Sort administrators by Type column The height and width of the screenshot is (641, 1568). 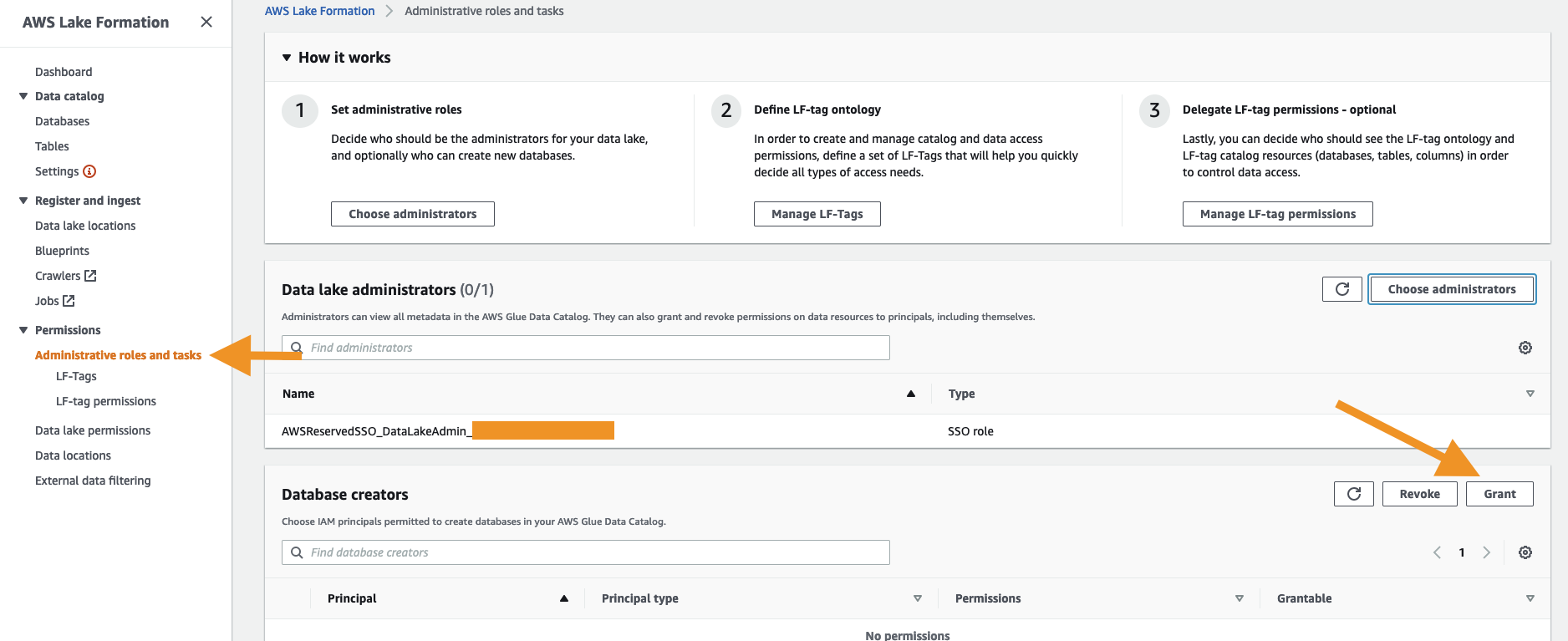(1530, 394)
